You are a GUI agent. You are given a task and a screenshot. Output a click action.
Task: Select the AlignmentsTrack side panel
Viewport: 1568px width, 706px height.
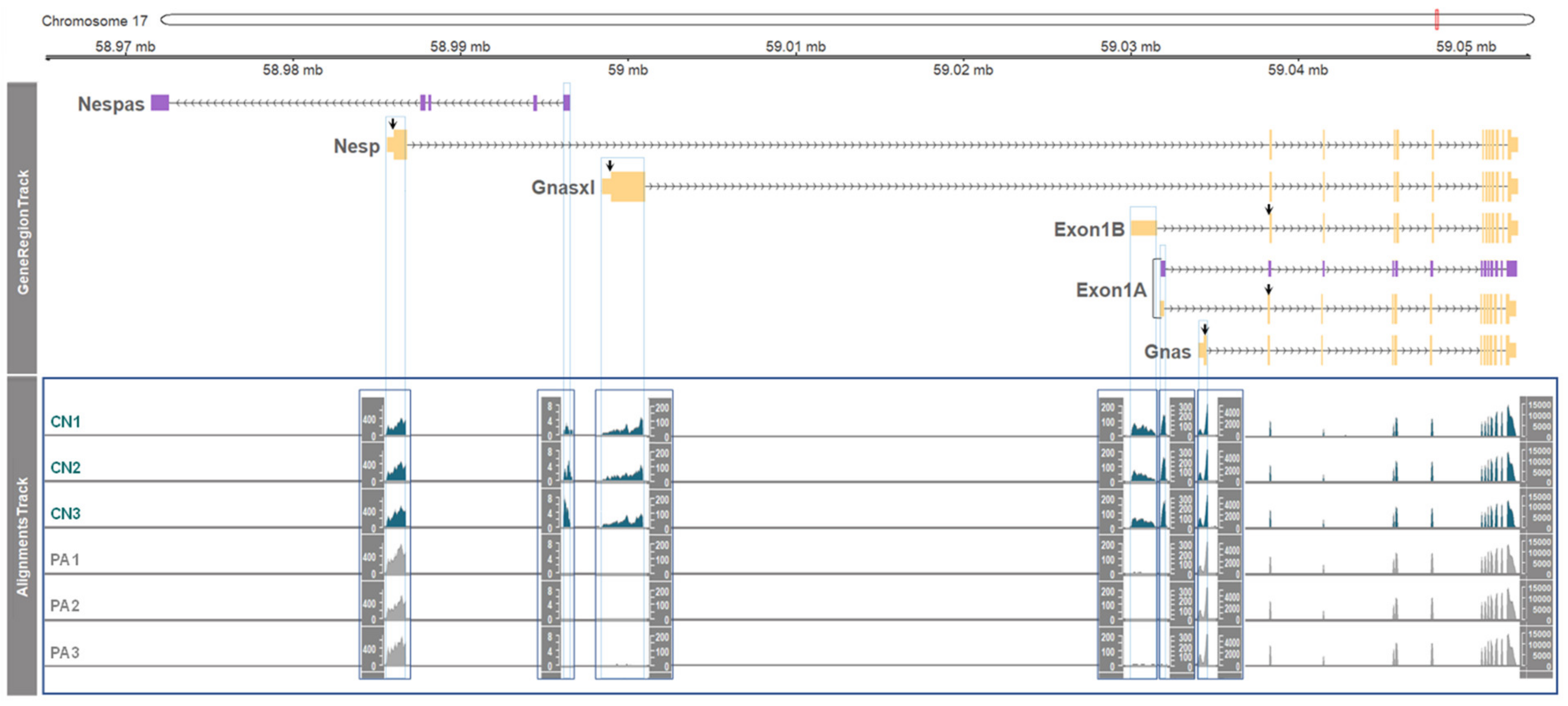(22, 536)
